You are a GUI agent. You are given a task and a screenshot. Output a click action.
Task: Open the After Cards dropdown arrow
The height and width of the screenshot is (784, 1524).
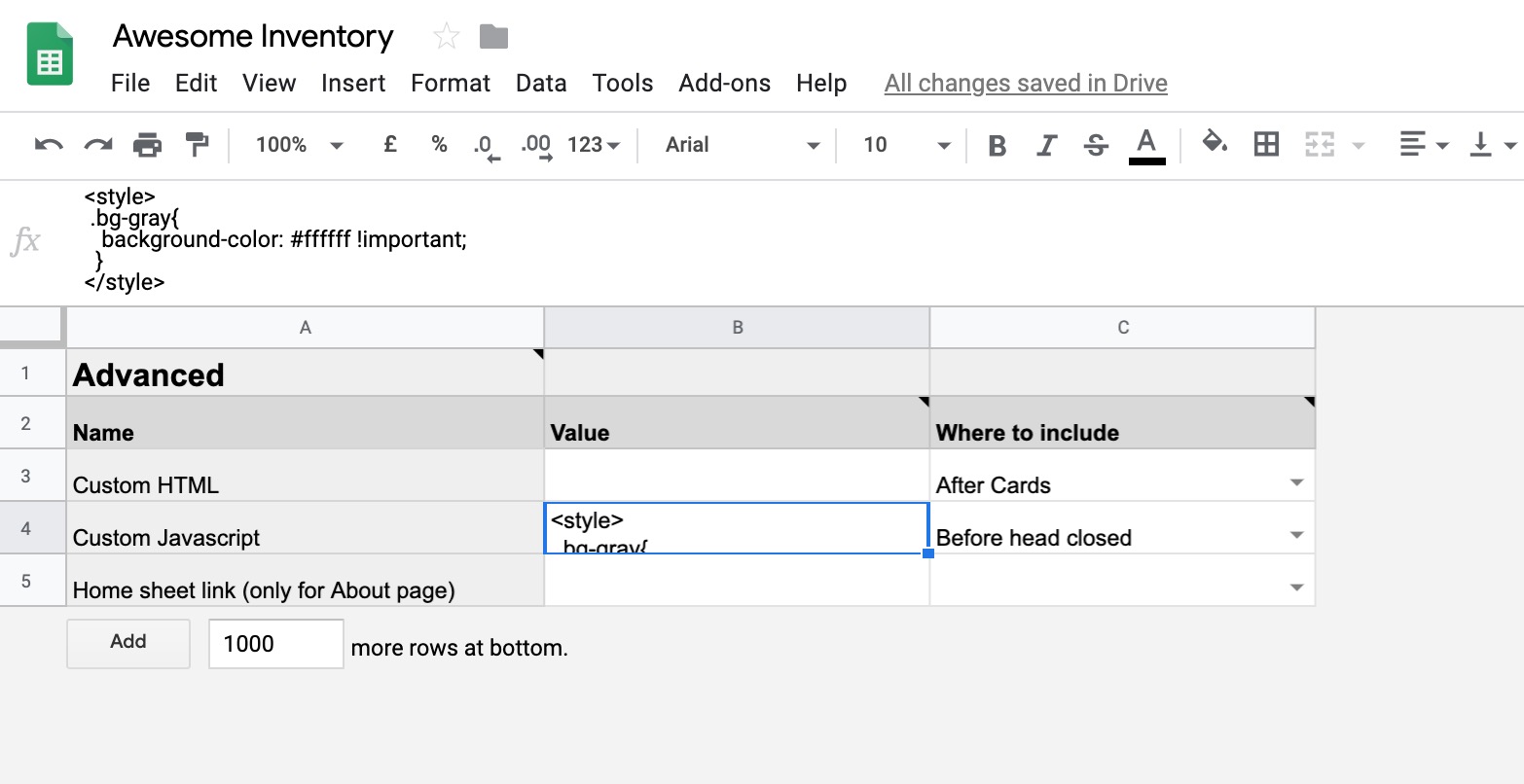(1296, 483)
